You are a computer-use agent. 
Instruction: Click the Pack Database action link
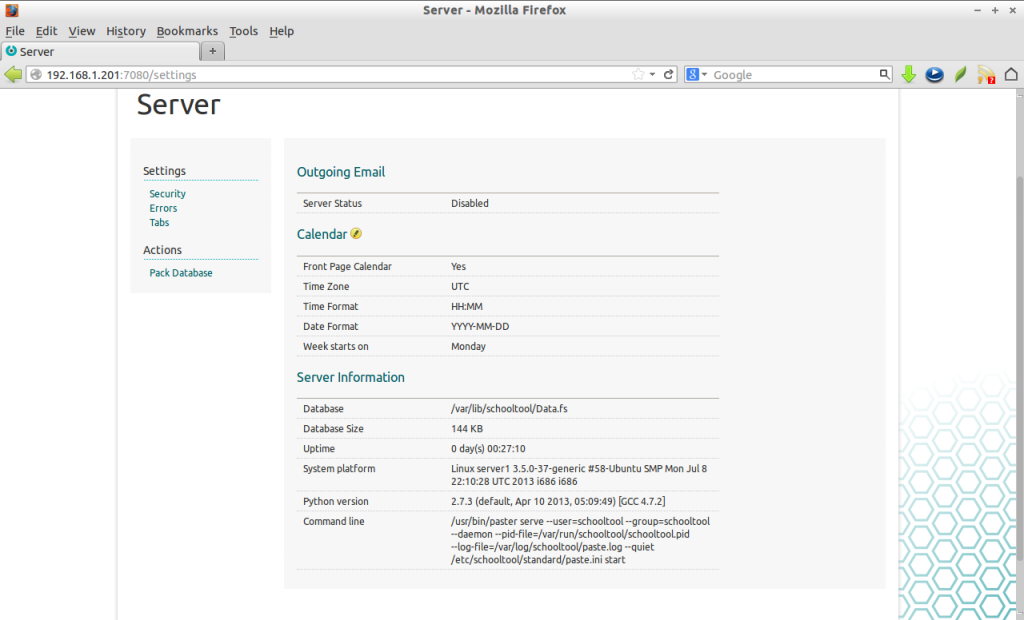coord(180,272)
